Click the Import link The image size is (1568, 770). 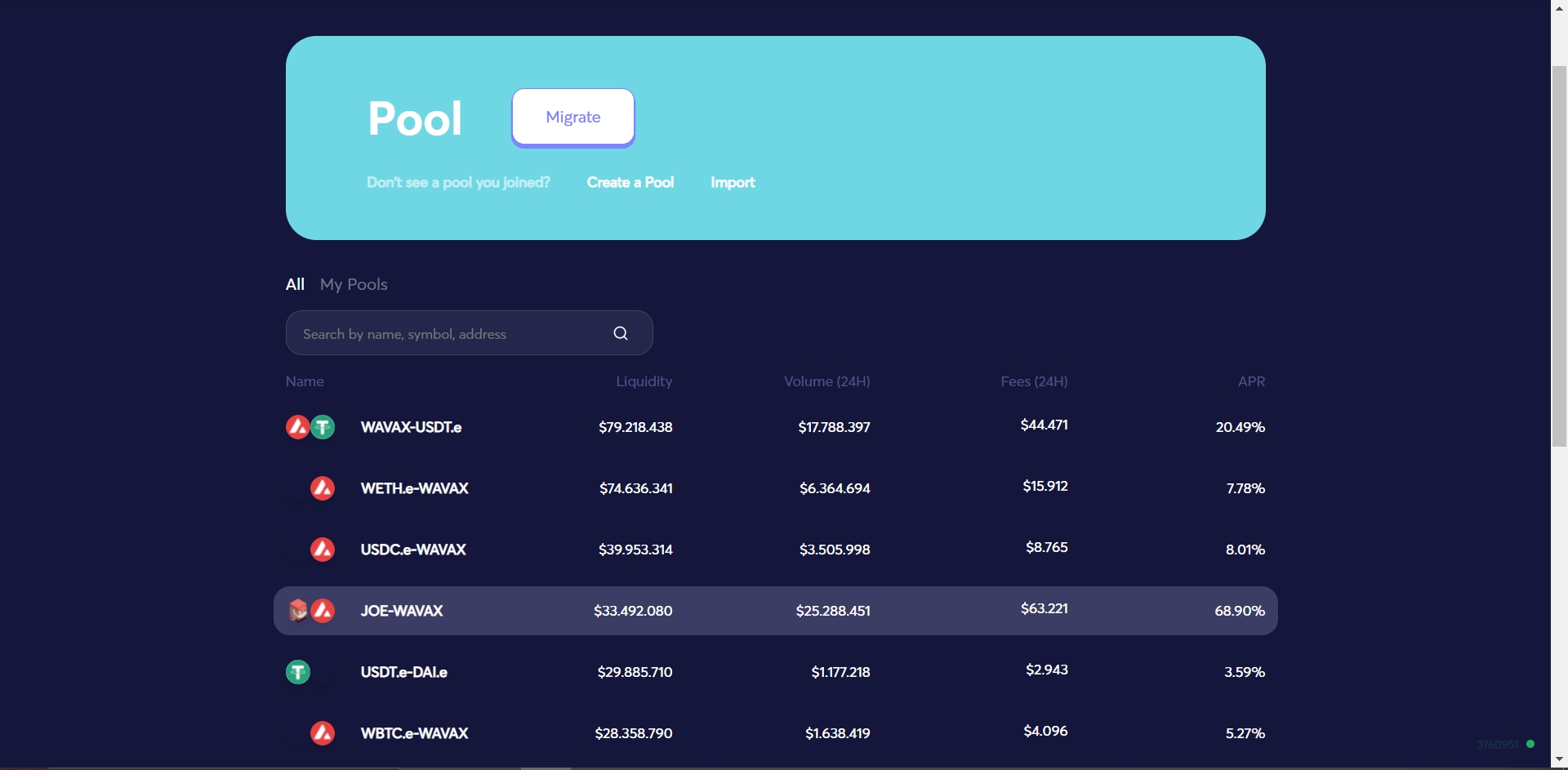point(733,182)
